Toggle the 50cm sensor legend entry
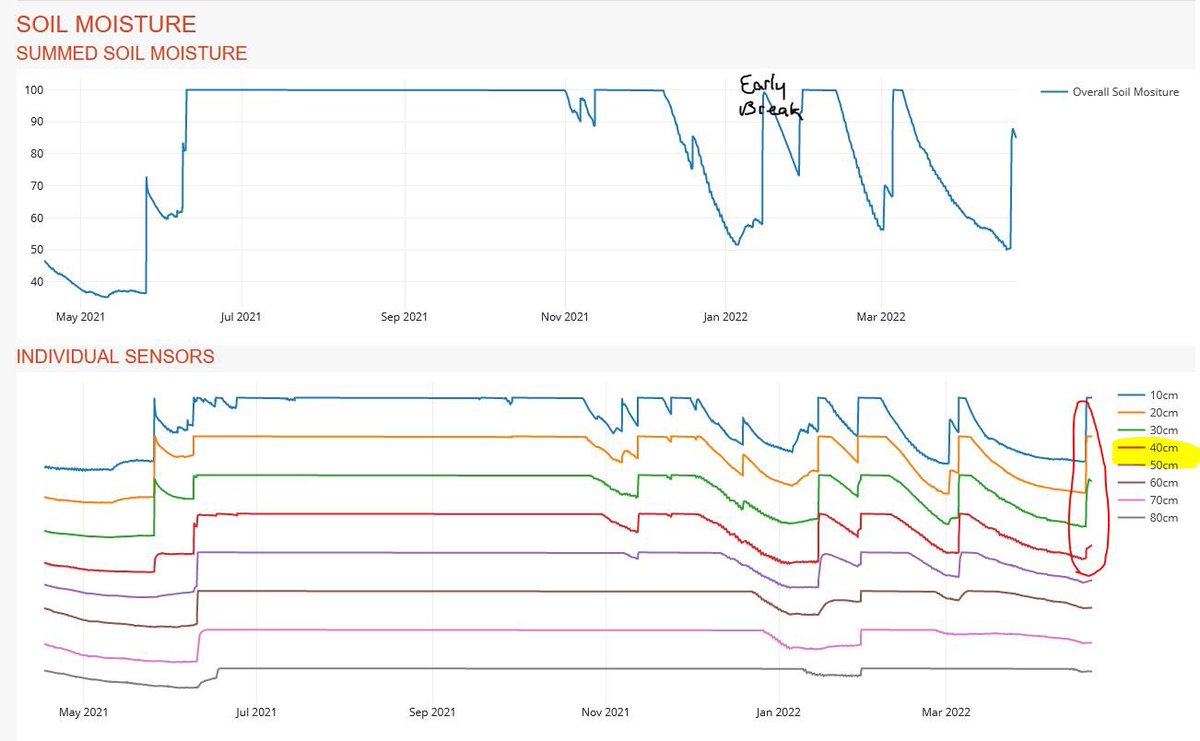The image size is (1200, 741). click(x=1149, y=466)
